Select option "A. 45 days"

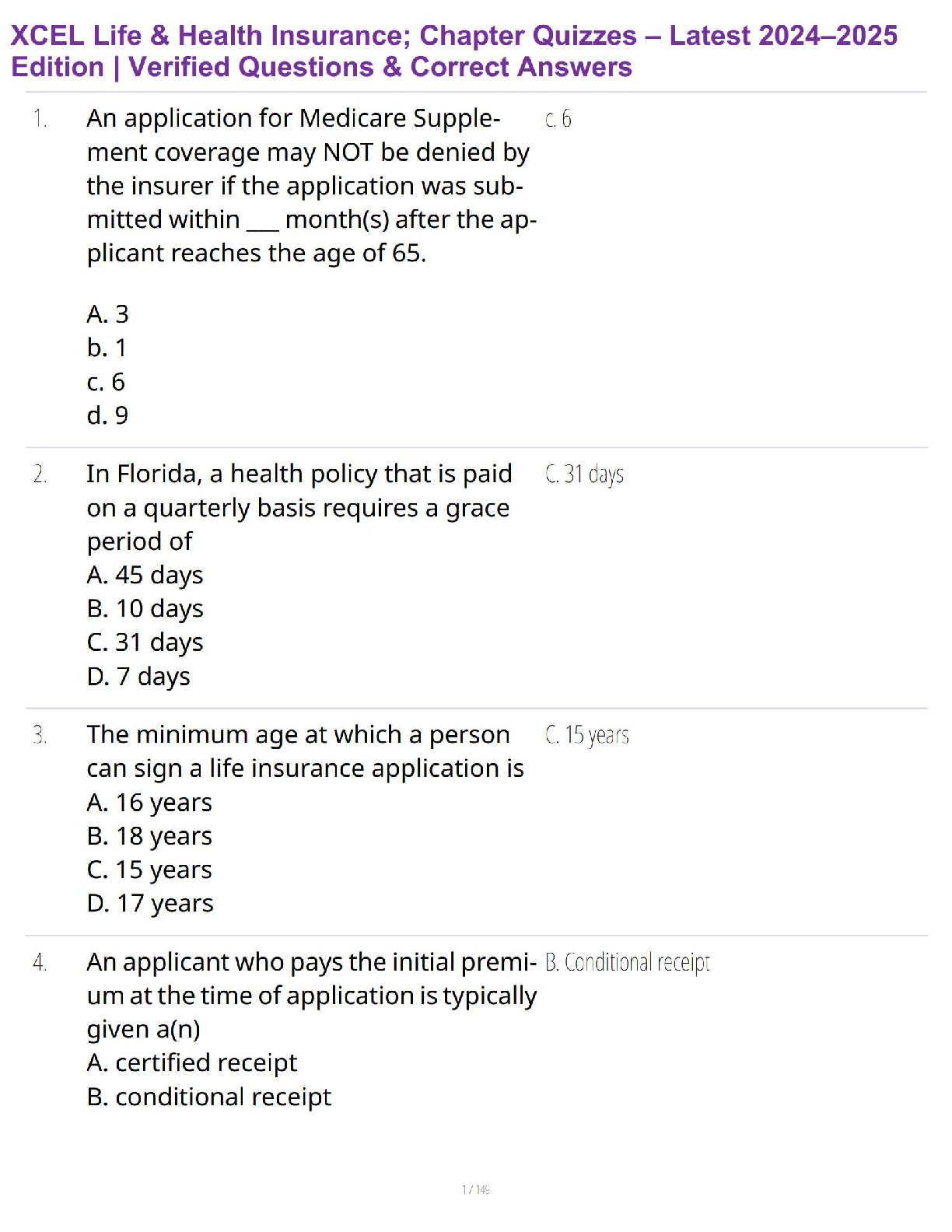click(145, 575)
